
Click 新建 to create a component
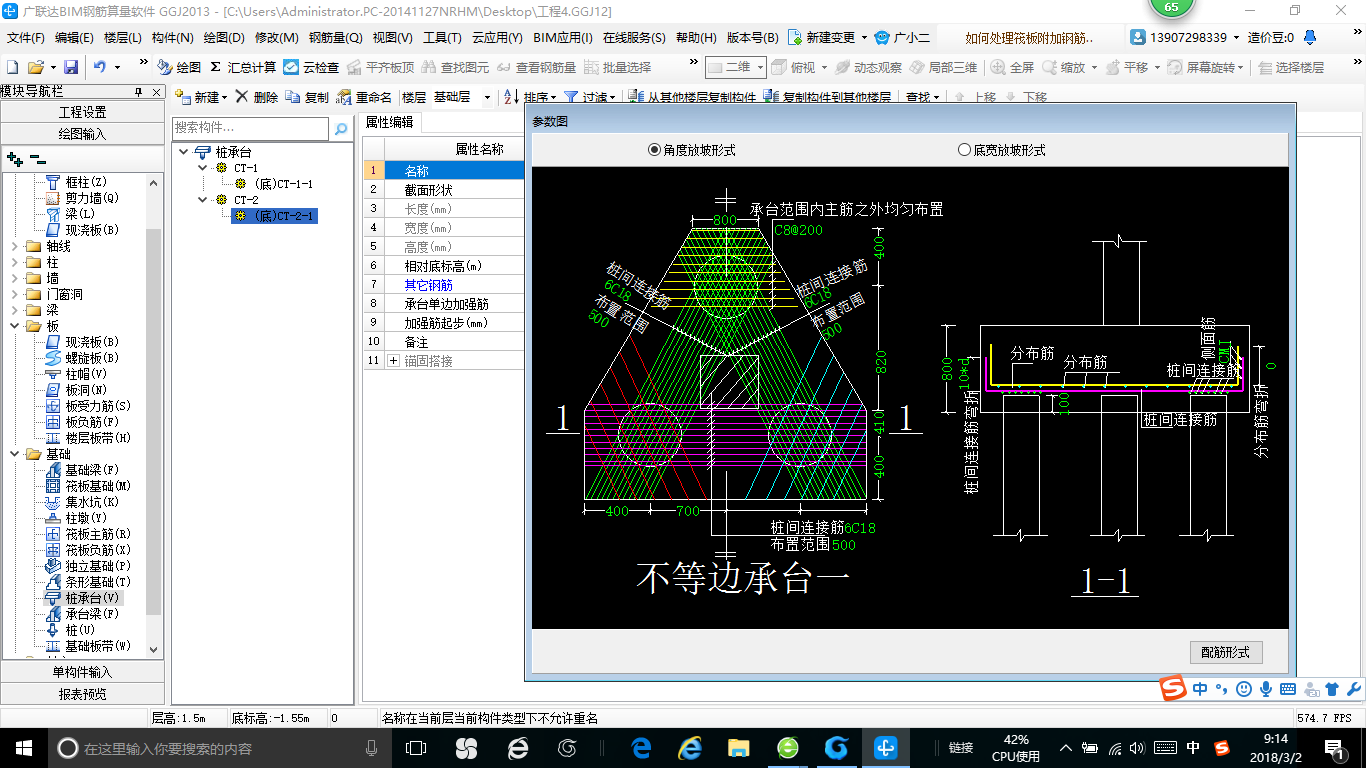[200, 97]
